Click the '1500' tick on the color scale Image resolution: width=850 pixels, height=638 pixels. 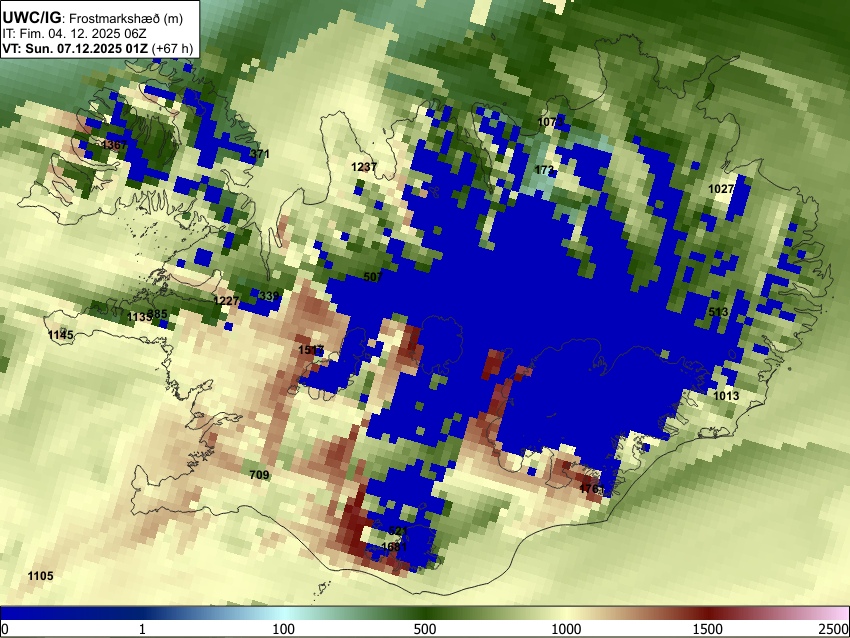pos(708,629)
